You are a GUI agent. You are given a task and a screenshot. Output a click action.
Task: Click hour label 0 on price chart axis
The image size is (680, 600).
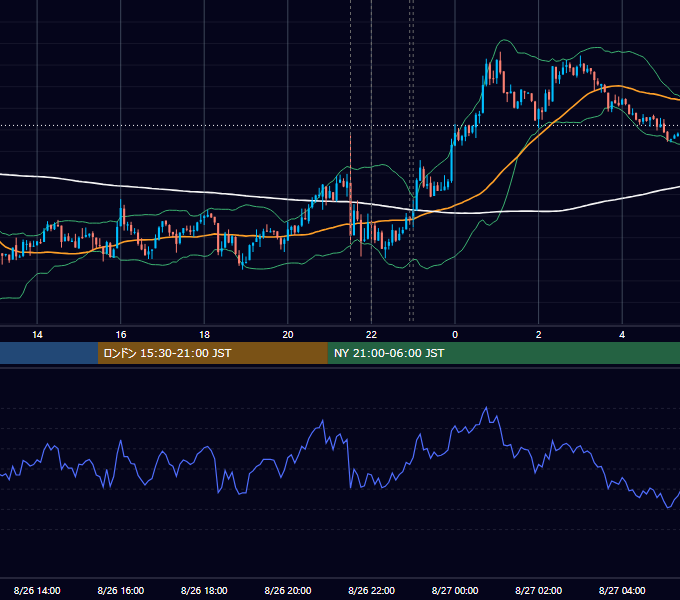click(455, 335)
